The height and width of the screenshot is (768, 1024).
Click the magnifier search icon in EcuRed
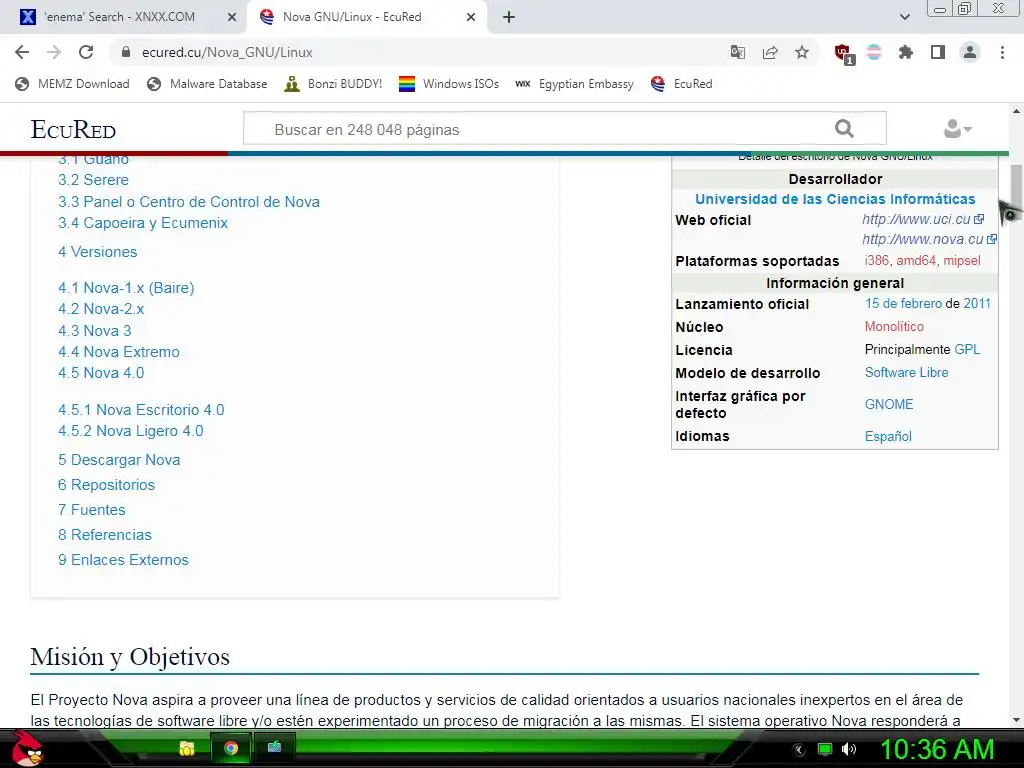844,129
